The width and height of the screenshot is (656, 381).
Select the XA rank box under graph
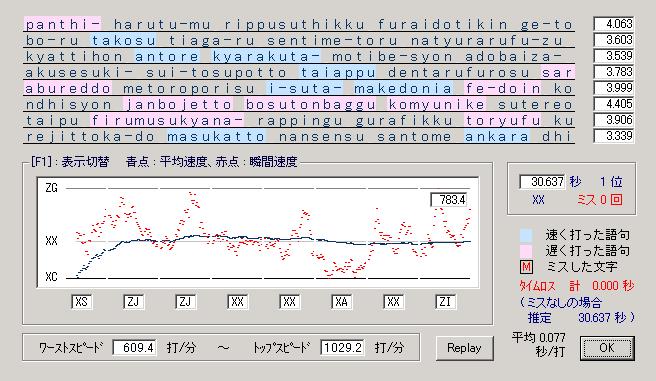[x=341, y=302]
